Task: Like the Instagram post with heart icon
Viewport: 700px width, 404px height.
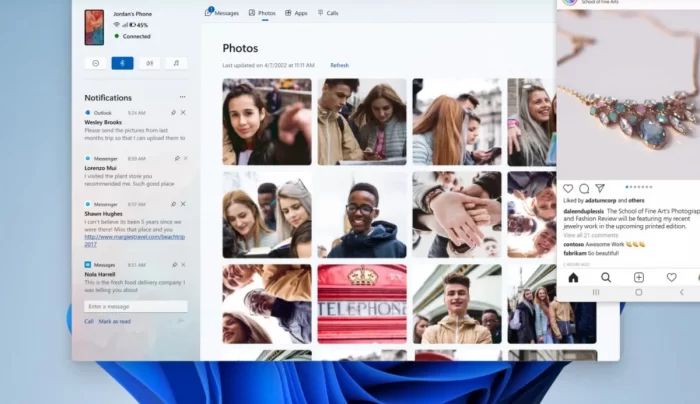Action: [568, 188]
